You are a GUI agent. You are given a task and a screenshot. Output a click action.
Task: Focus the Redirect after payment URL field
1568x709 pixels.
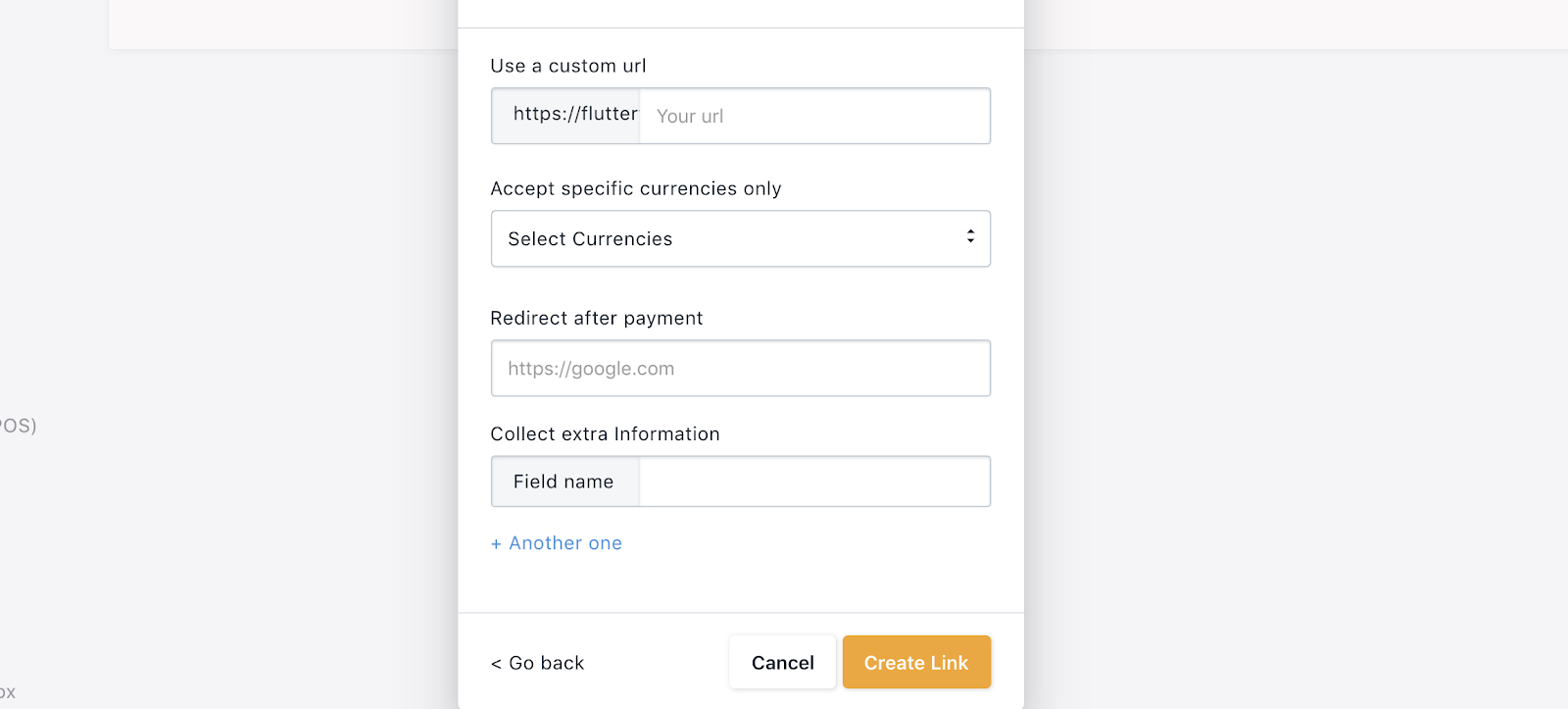[740, 369]
